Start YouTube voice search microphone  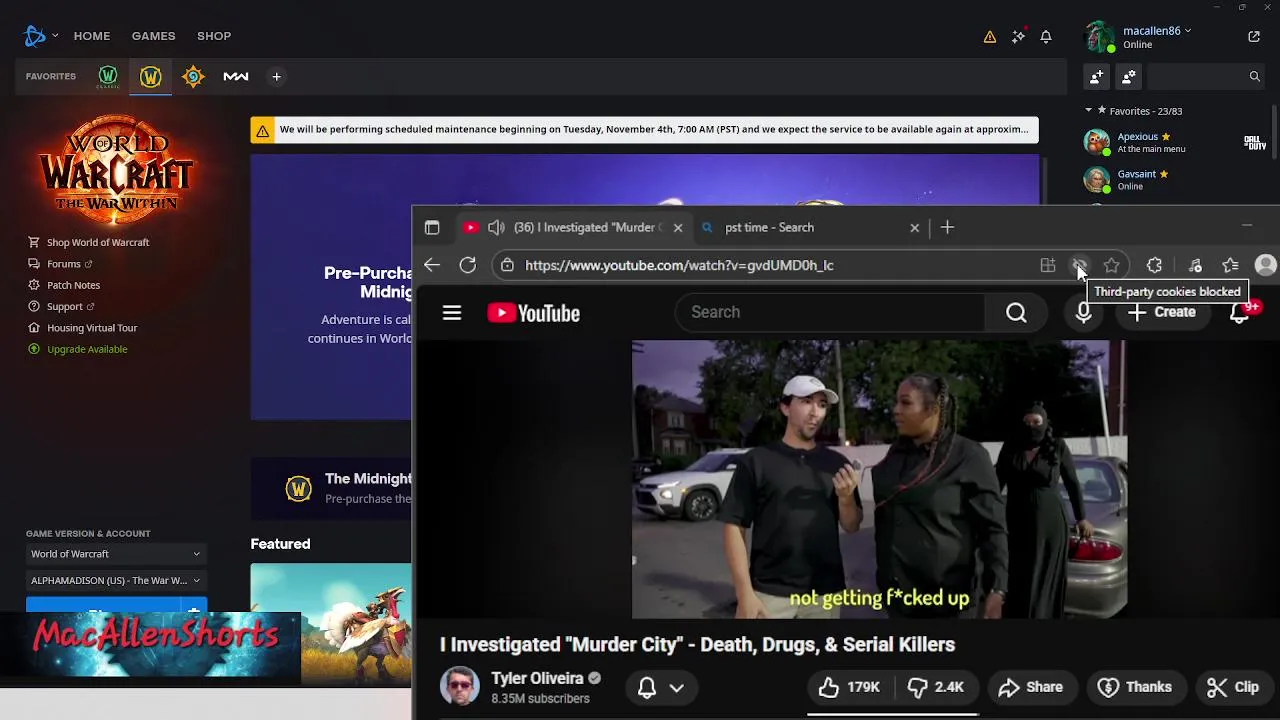point(1083,313)
